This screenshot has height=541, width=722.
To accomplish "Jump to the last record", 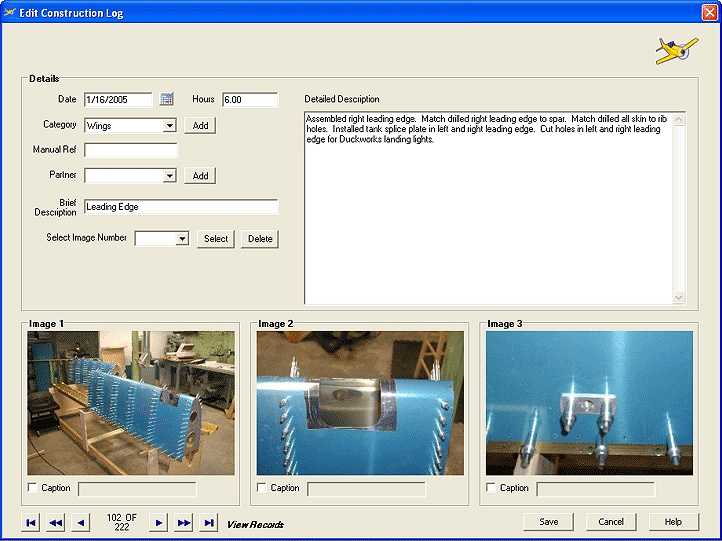I will pyautogui.click(x=208, y=523).
